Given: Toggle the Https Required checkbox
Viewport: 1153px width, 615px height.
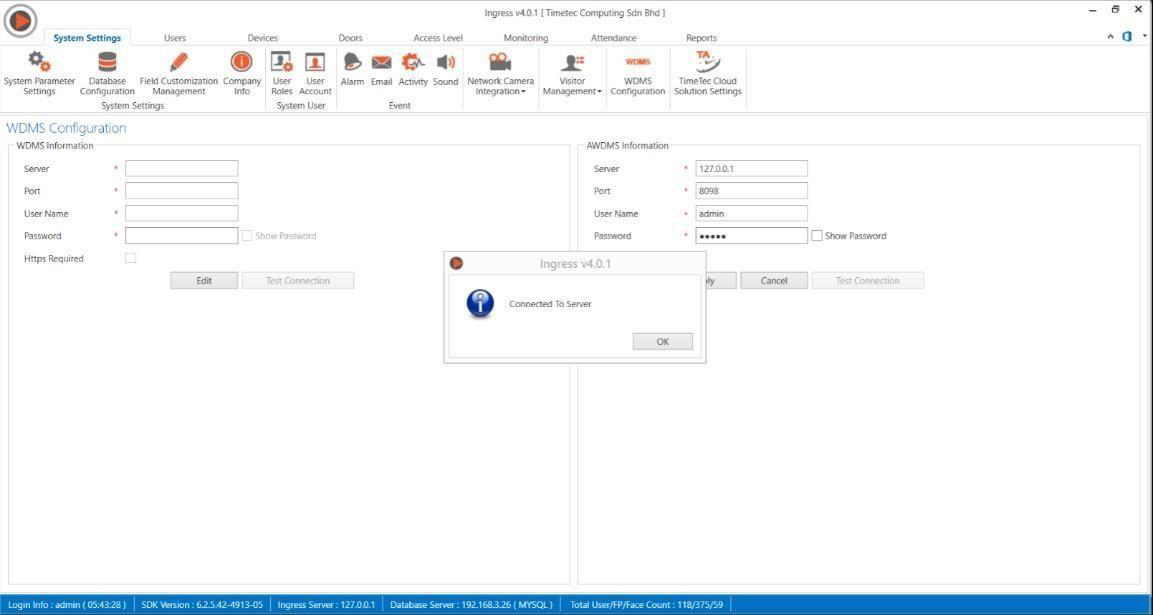Looking at the screenshot, I should point(130,258).
